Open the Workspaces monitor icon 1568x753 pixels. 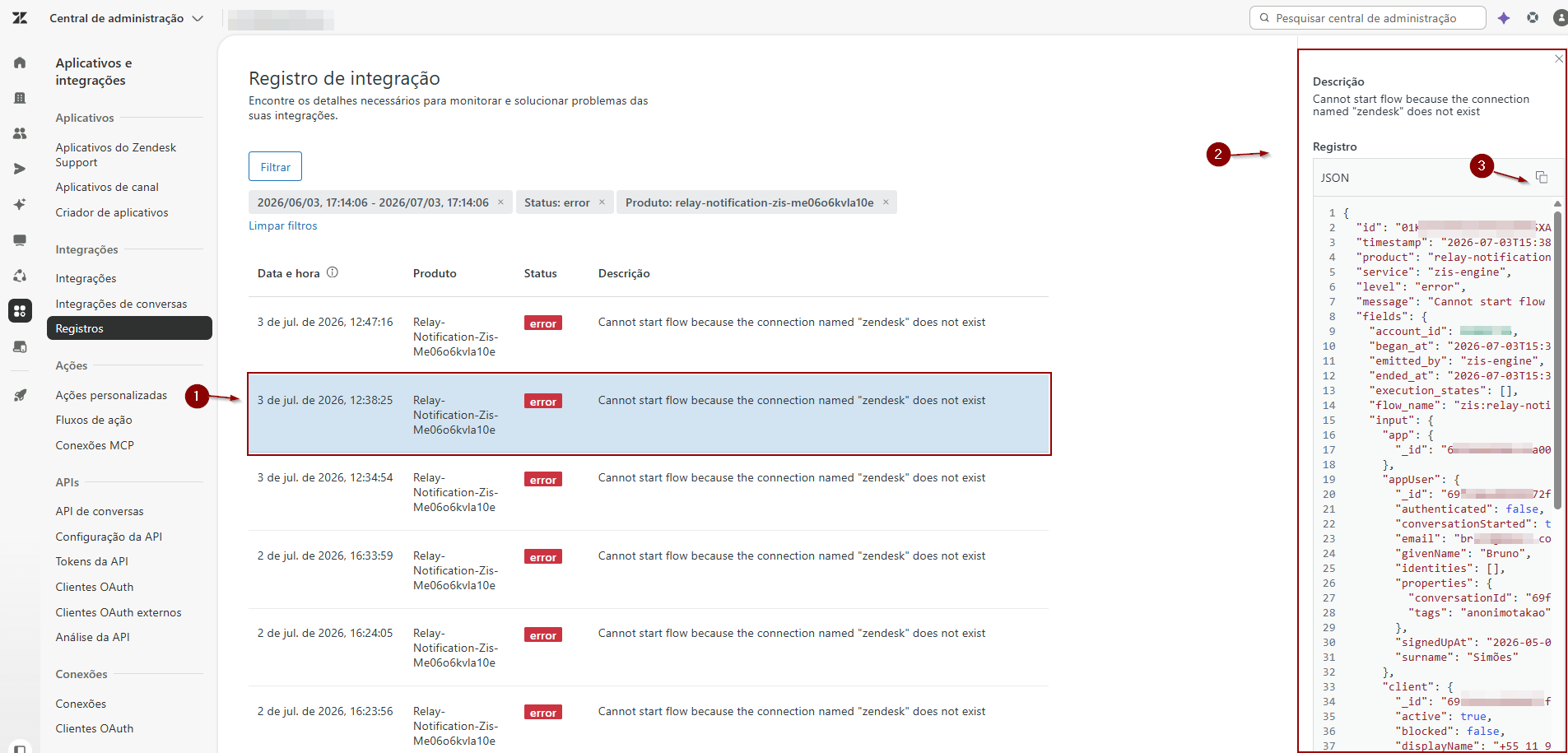[20, 240]
